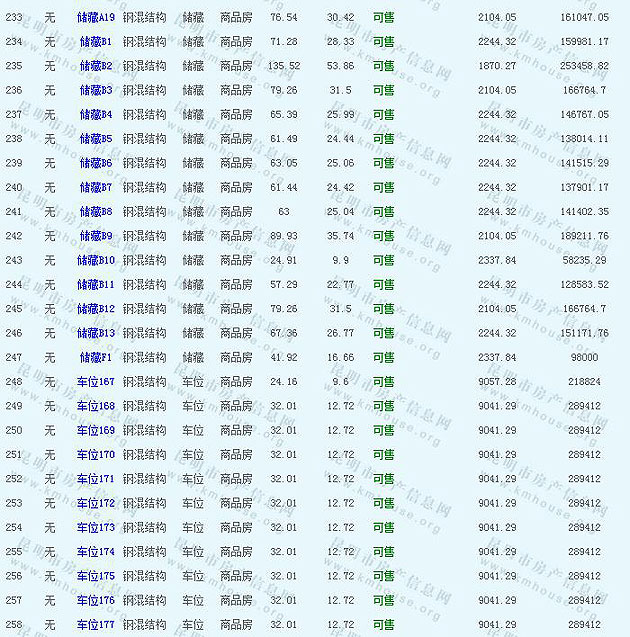Screen dimensions: 630x637
Task: Click the 储藏B1 storage link
Action: 96,42
